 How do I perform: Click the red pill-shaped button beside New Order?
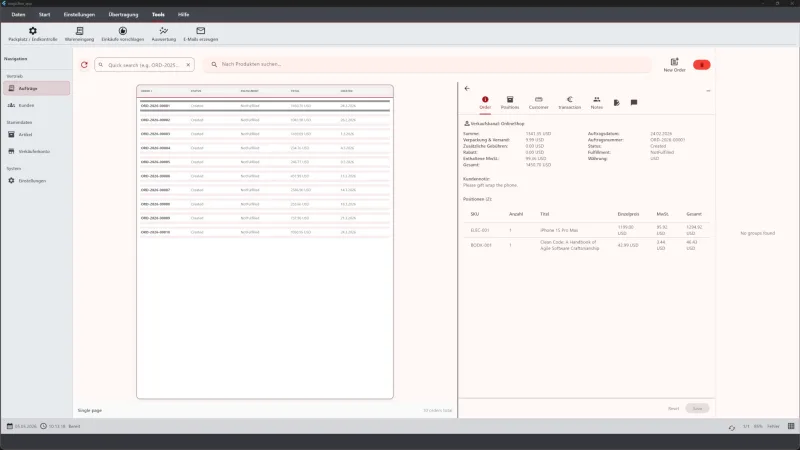coord(702,65)
